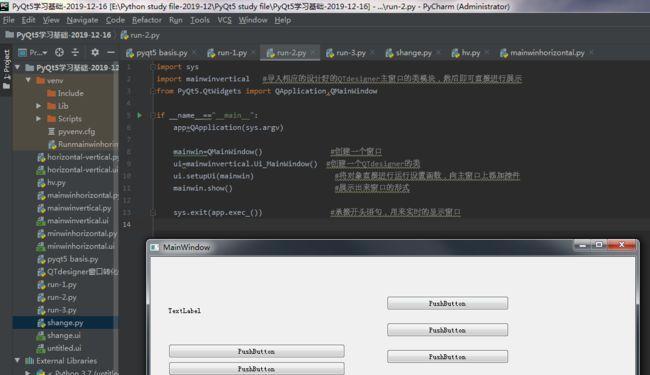Switch to hv.py editor tab
This screenshot has width=650, height=375.
pyautogui.click(x=471, y=53)
